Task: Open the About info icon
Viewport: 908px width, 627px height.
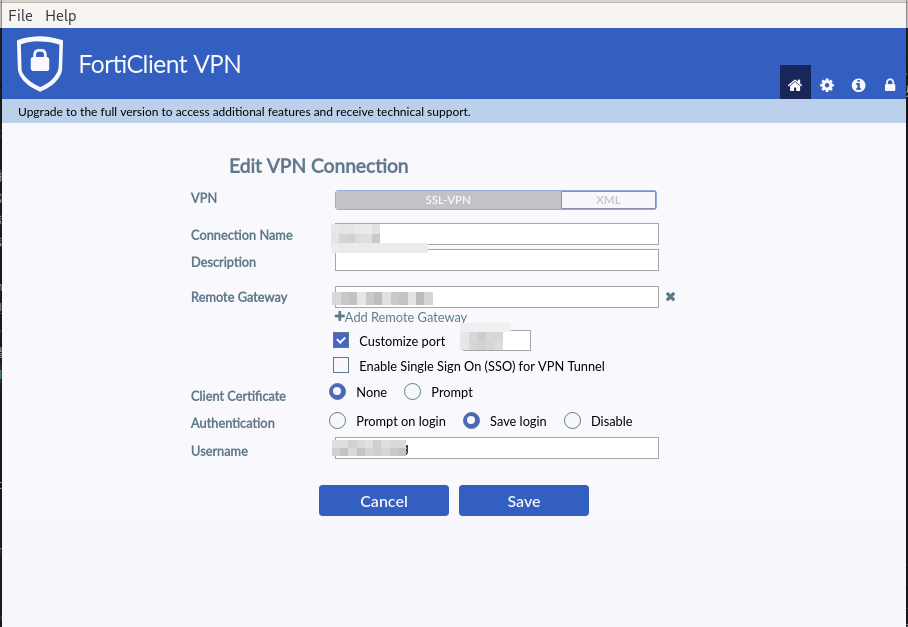Action: 858,86
